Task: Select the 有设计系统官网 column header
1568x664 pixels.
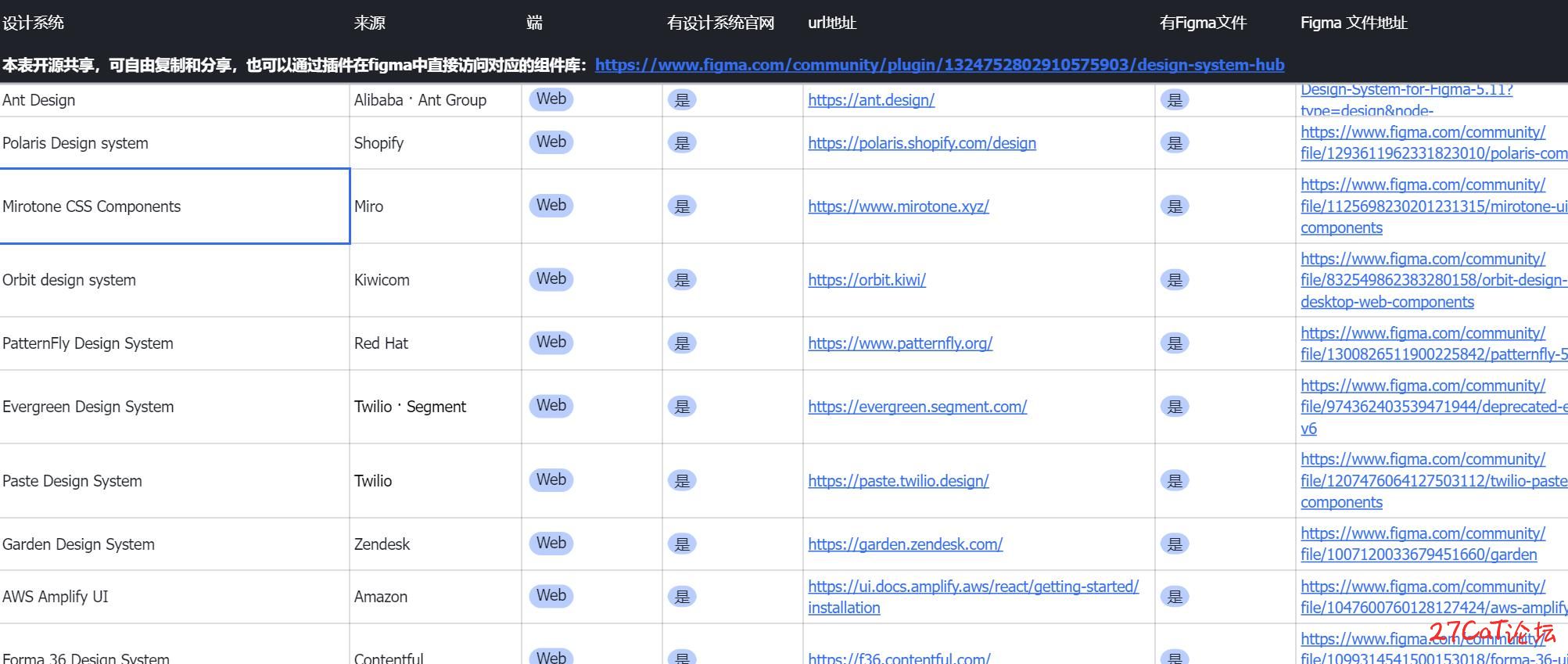Action: pyautogui.click(x=720, y=23)
